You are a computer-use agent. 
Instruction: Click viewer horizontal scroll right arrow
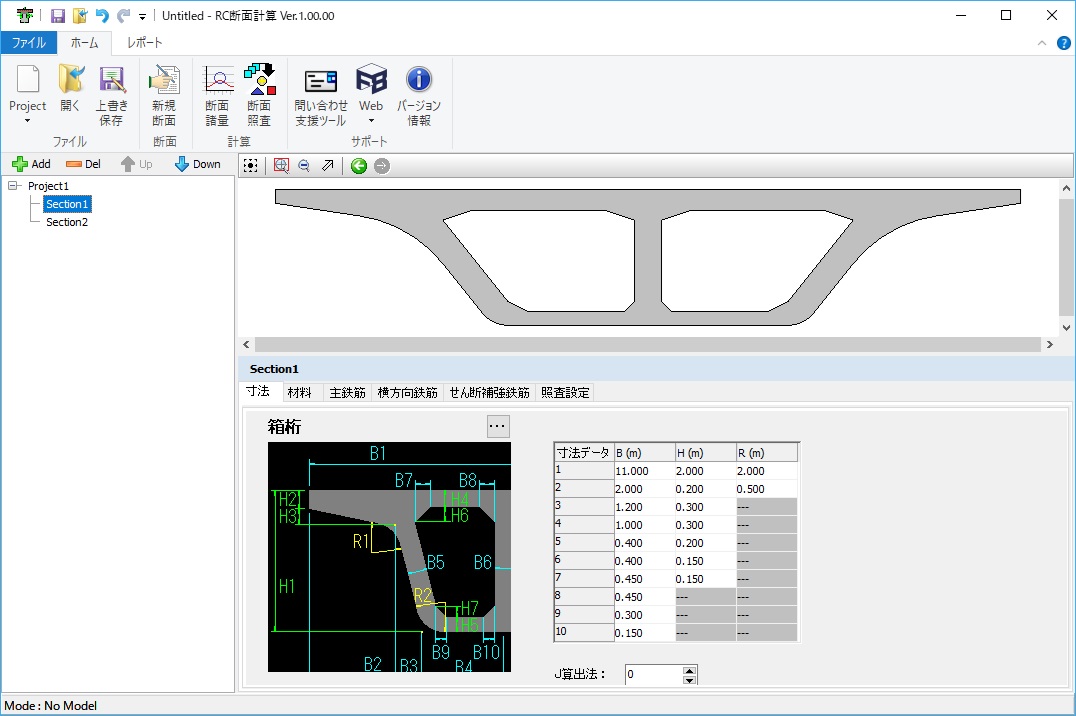click(x=1049, y=345)
